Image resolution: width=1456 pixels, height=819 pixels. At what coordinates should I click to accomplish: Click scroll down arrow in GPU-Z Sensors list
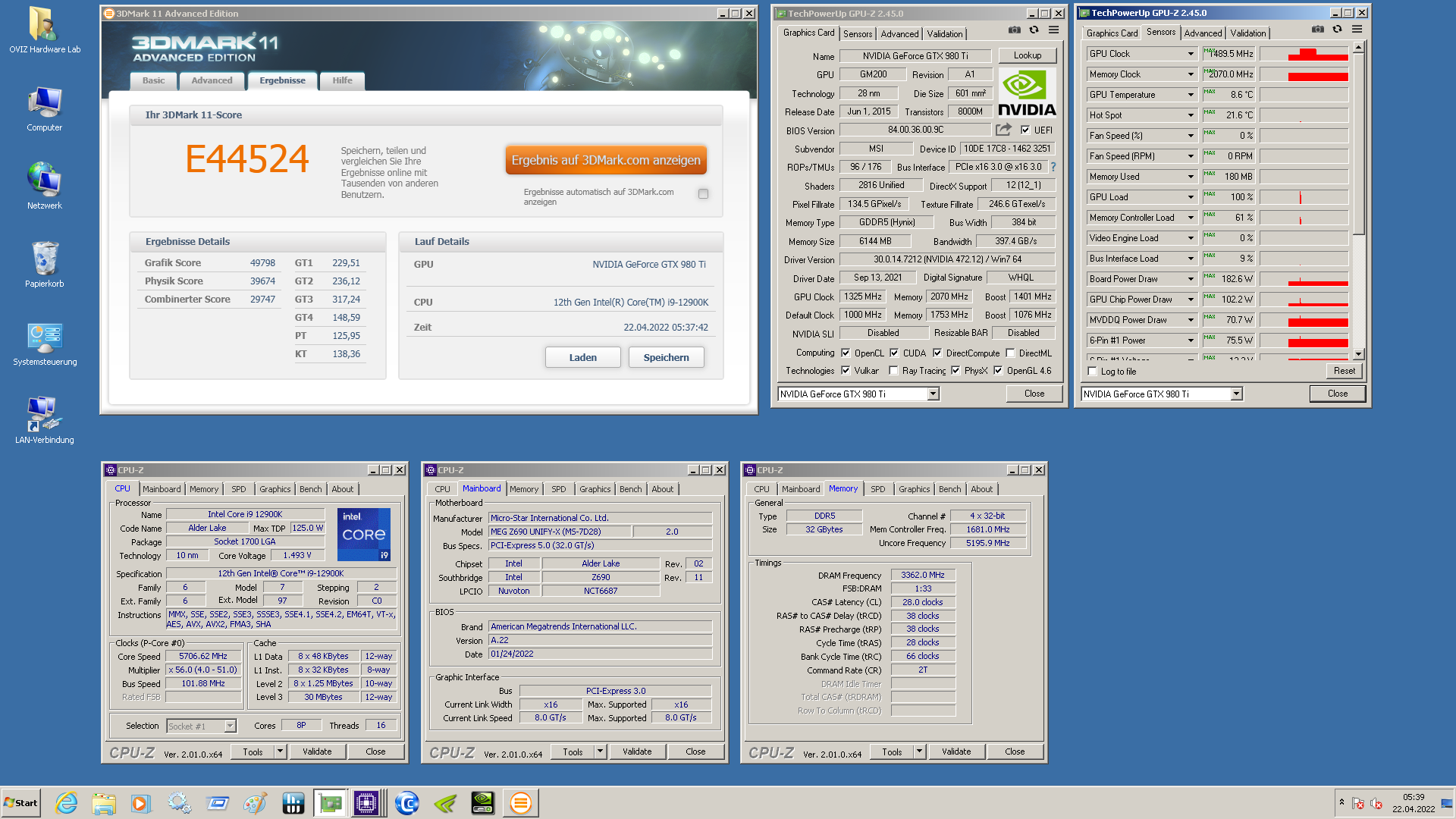click(x=1358, y=354)
